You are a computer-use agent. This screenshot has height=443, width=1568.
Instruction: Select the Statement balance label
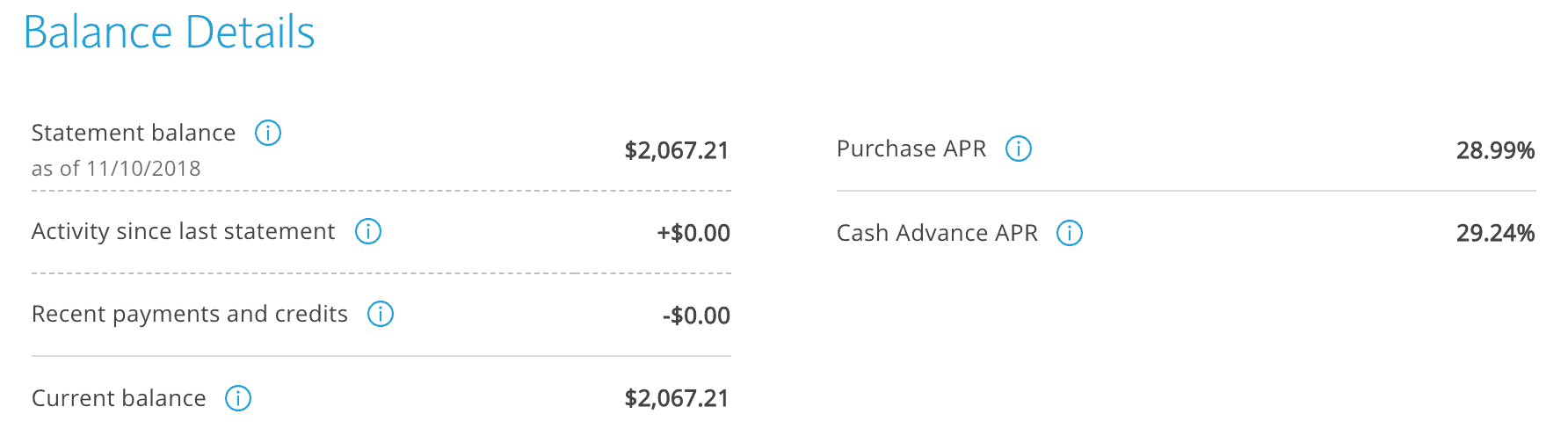click(x=134, y=133)
